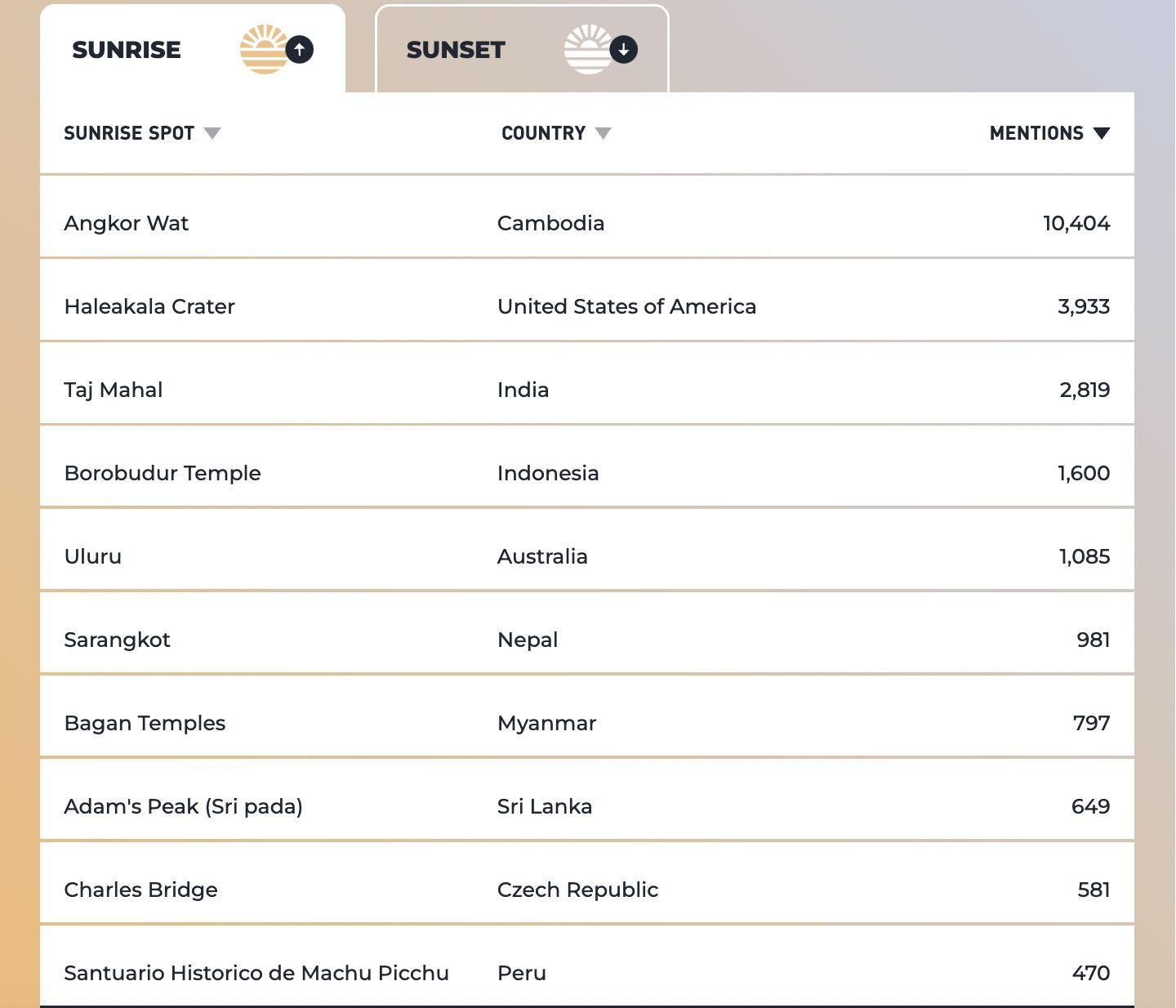The width and height of the screenshot is (1176, 1008).
Task: Sort by Sunrise Spot using its arrow
Action: click(212, 133)
